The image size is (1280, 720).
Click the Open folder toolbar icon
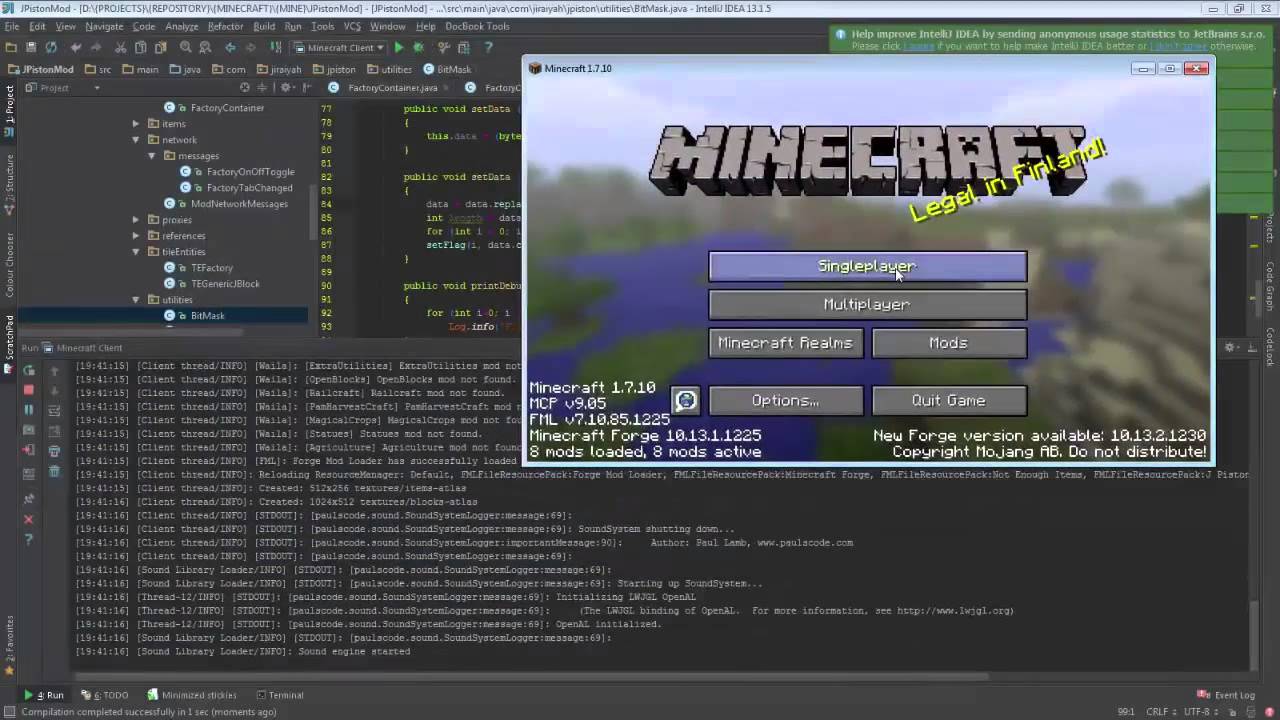[x=11, y=47]
